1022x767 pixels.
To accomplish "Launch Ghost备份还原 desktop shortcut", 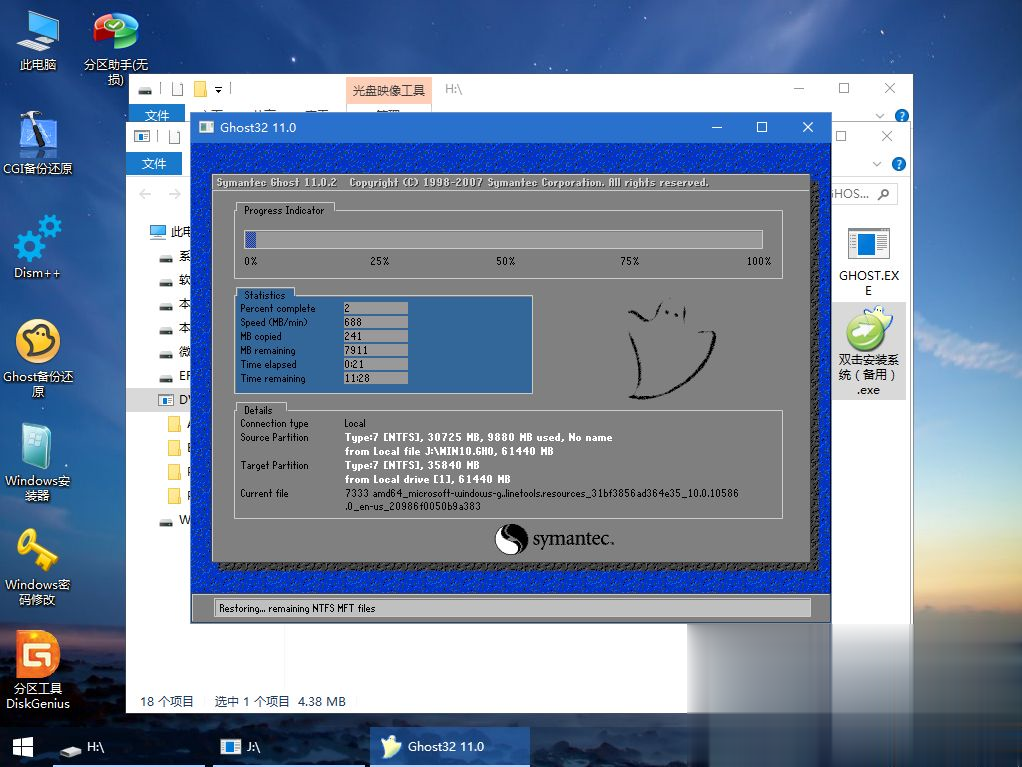I will tap(38, 358).
